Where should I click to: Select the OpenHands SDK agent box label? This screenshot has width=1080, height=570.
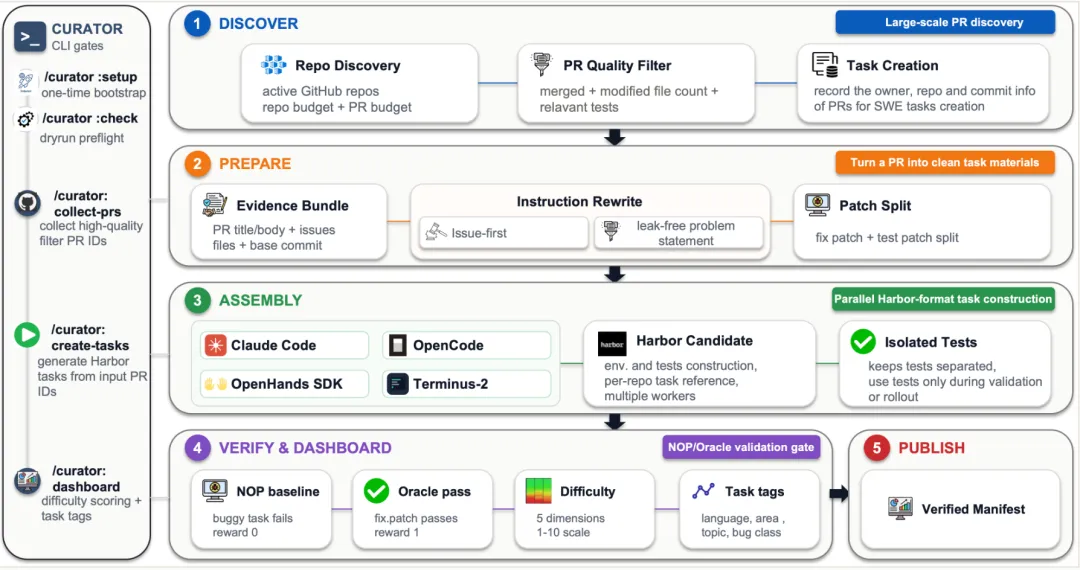(287, 384)
